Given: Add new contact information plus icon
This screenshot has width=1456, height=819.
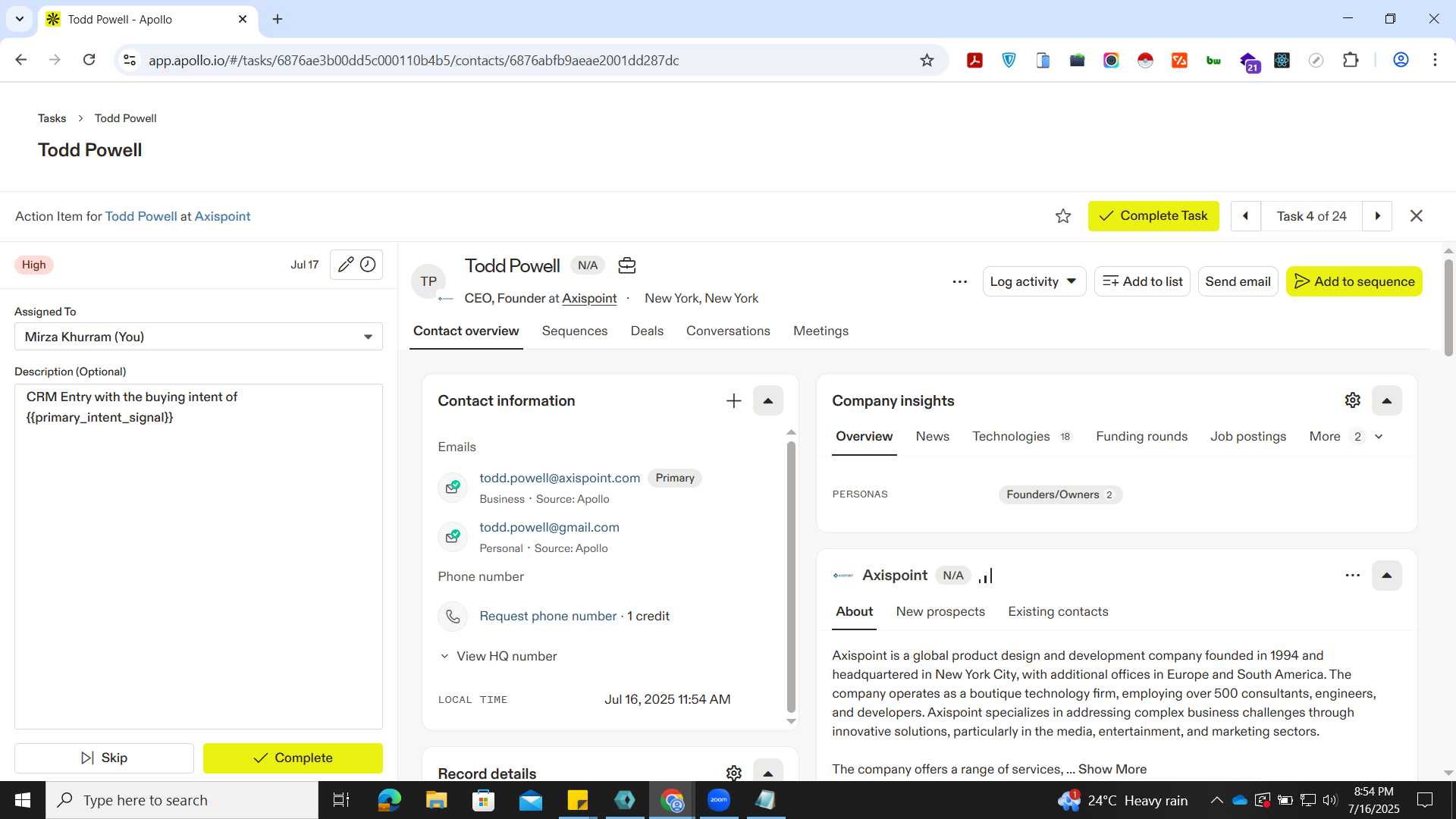Looking at the screenshot, I should click(x=733, y=400).
